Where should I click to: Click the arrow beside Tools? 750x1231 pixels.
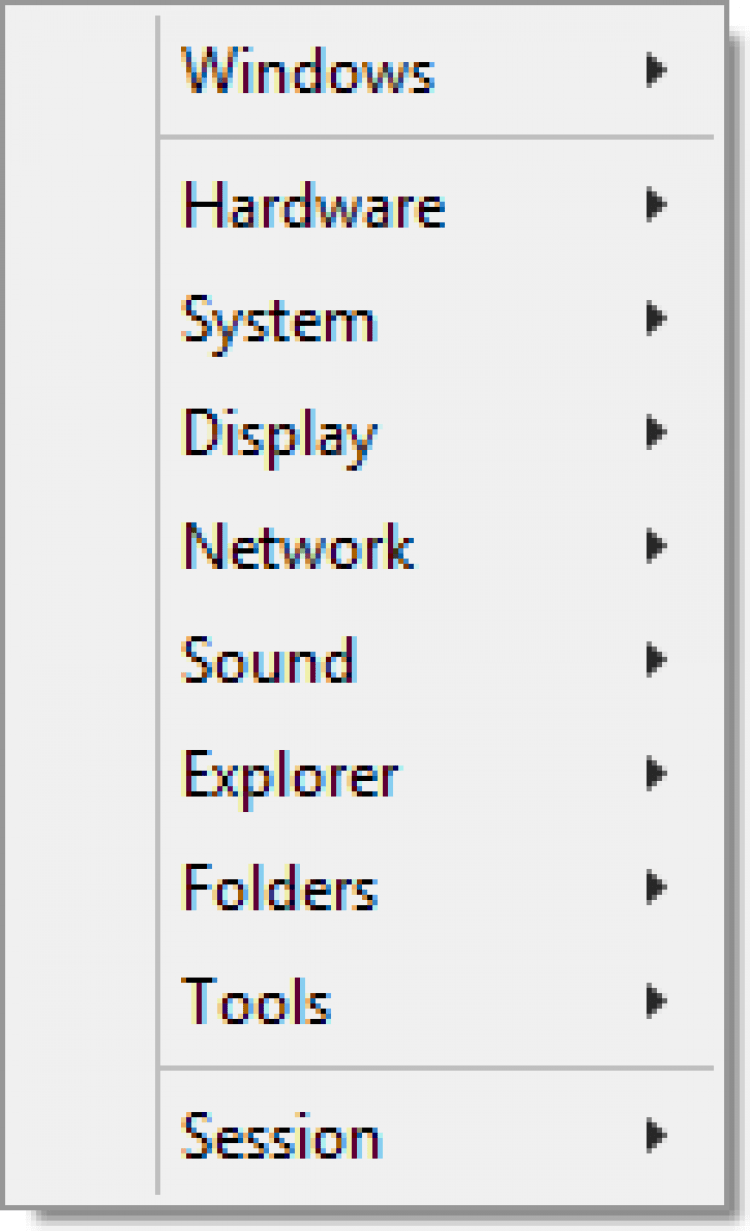[x=656, y=1000]
